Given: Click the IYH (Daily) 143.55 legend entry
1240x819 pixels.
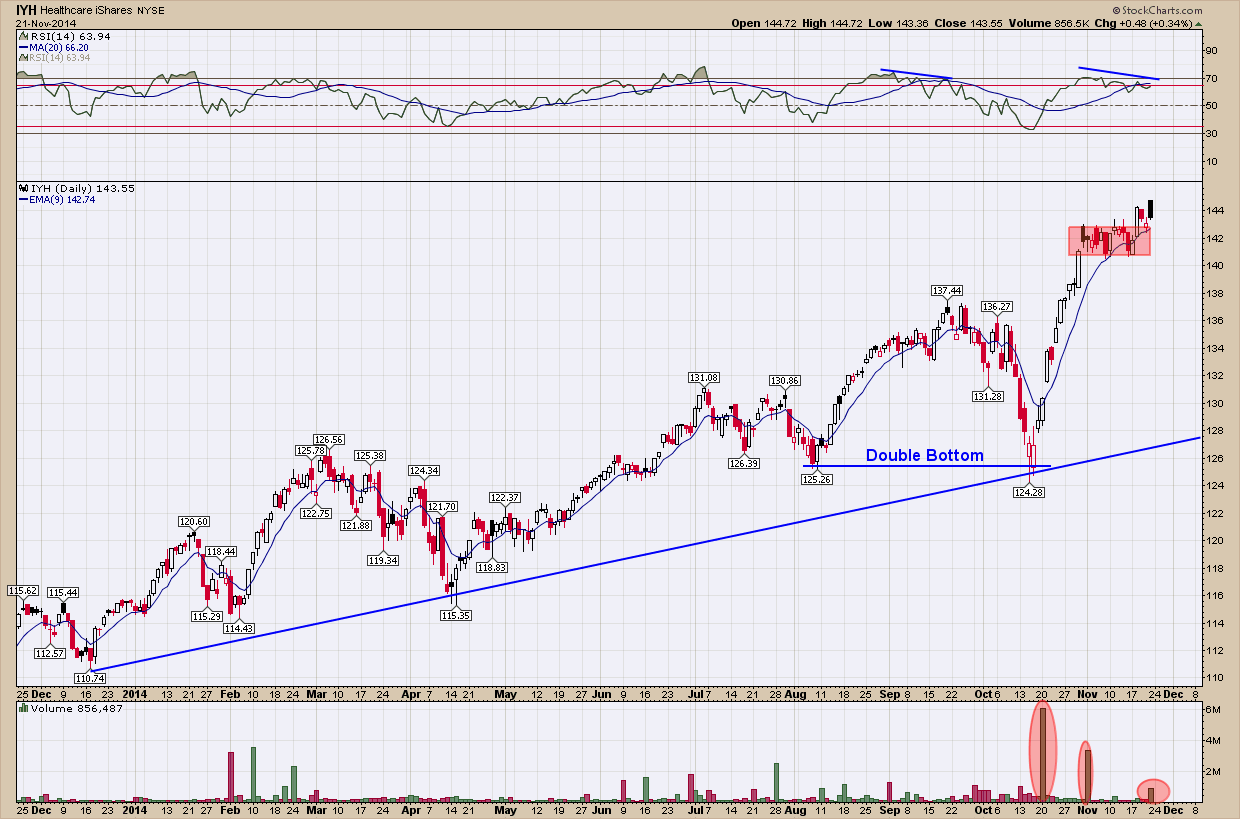Looking at the screenshot, I should [x=81, y=188].
